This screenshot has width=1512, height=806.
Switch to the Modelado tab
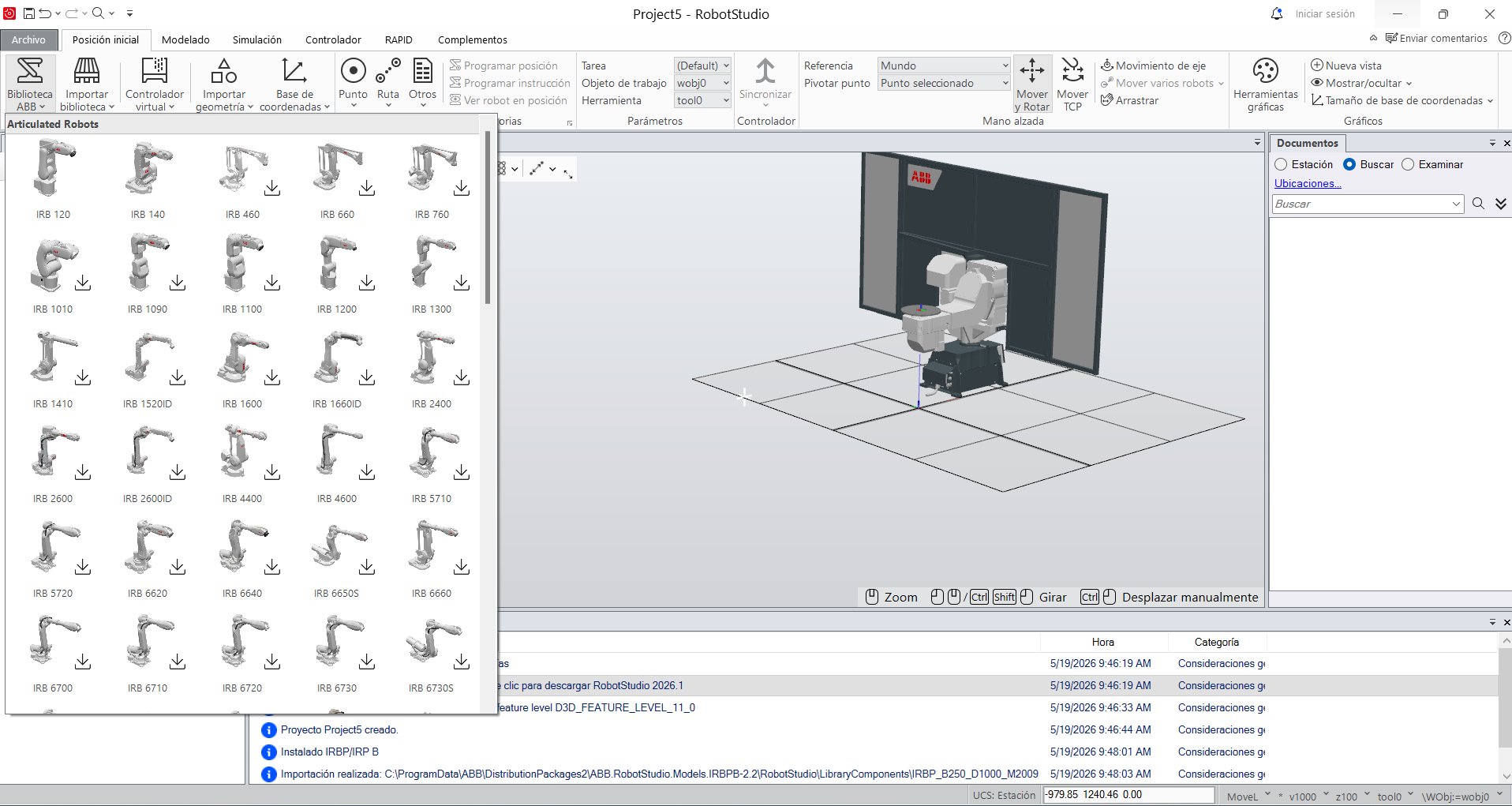pyautogui.click(x=185, y=39)
